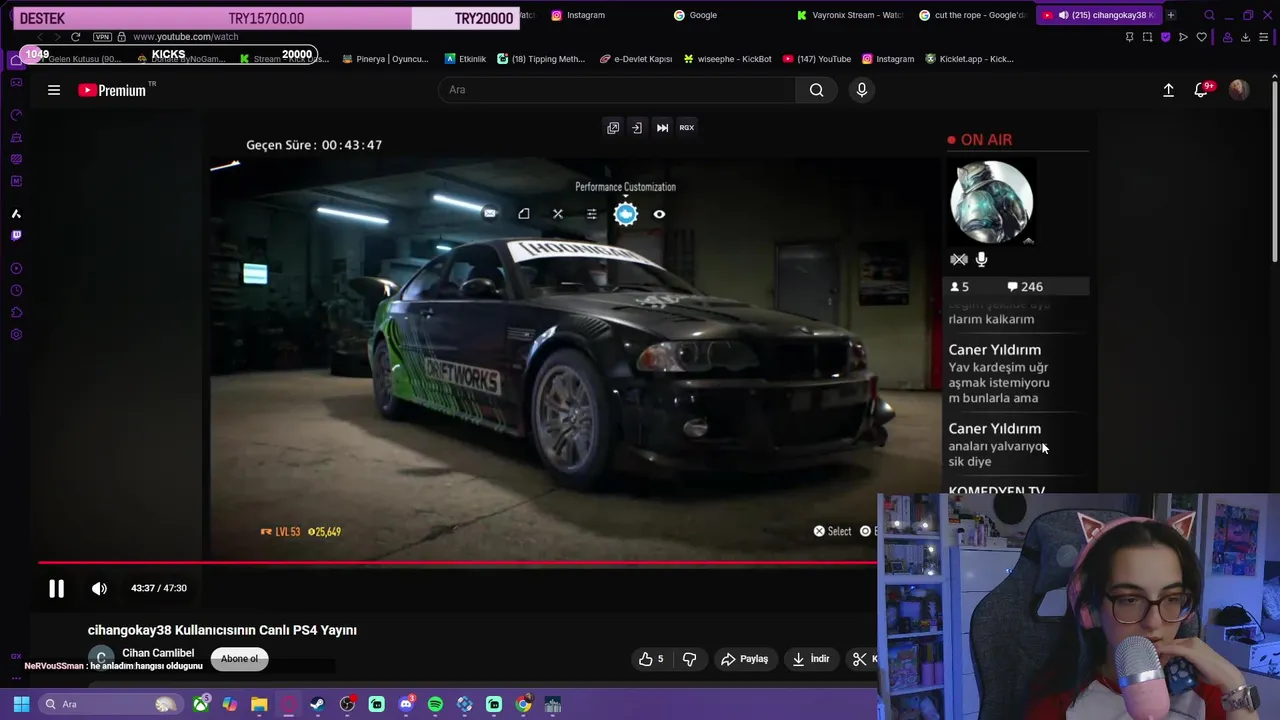The image size is (1280, 720).
Task: Open a new browser tab with plus
Action: [1171, 15]
